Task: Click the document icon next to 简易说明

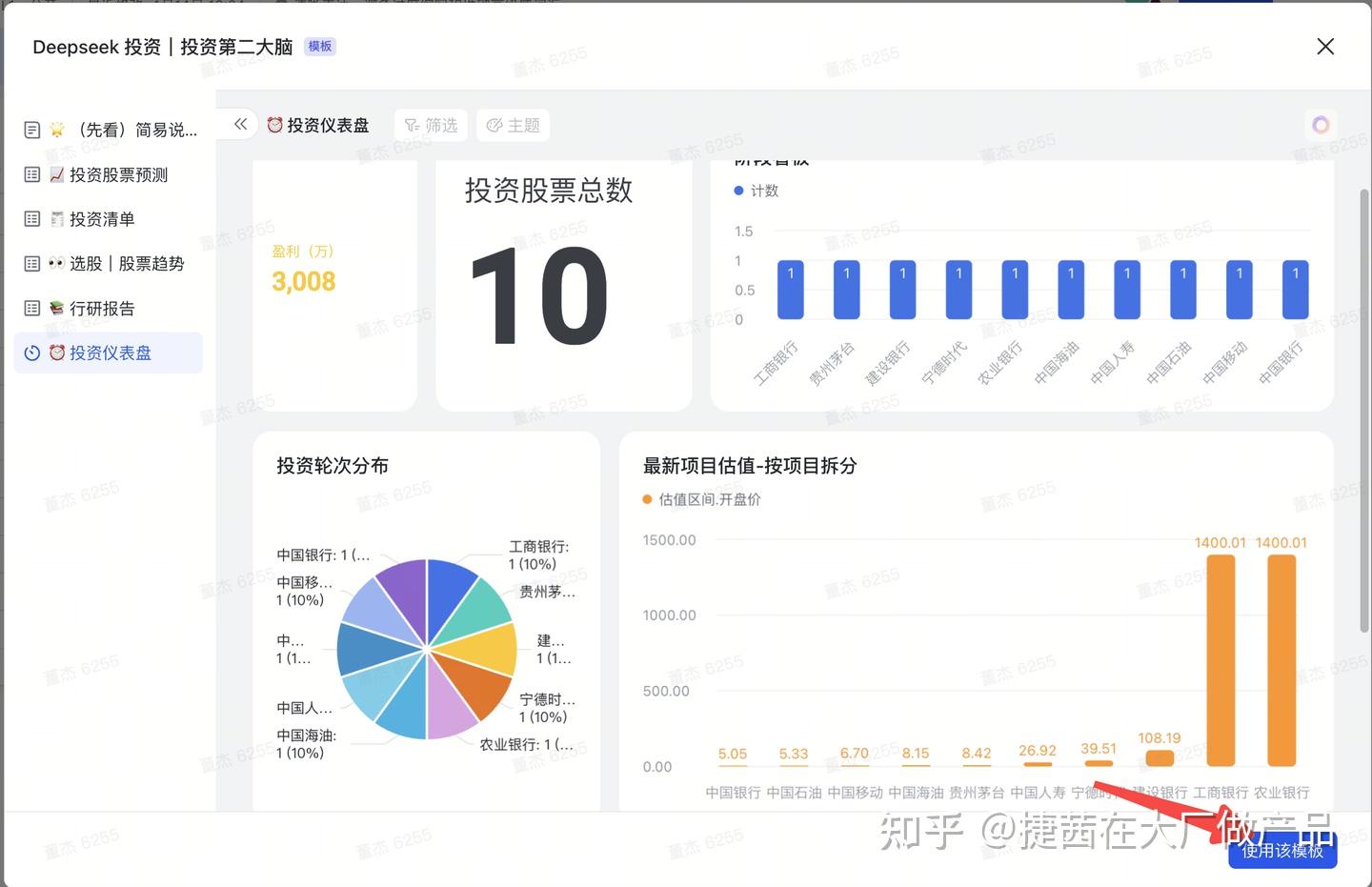Action: click(31, 130)
